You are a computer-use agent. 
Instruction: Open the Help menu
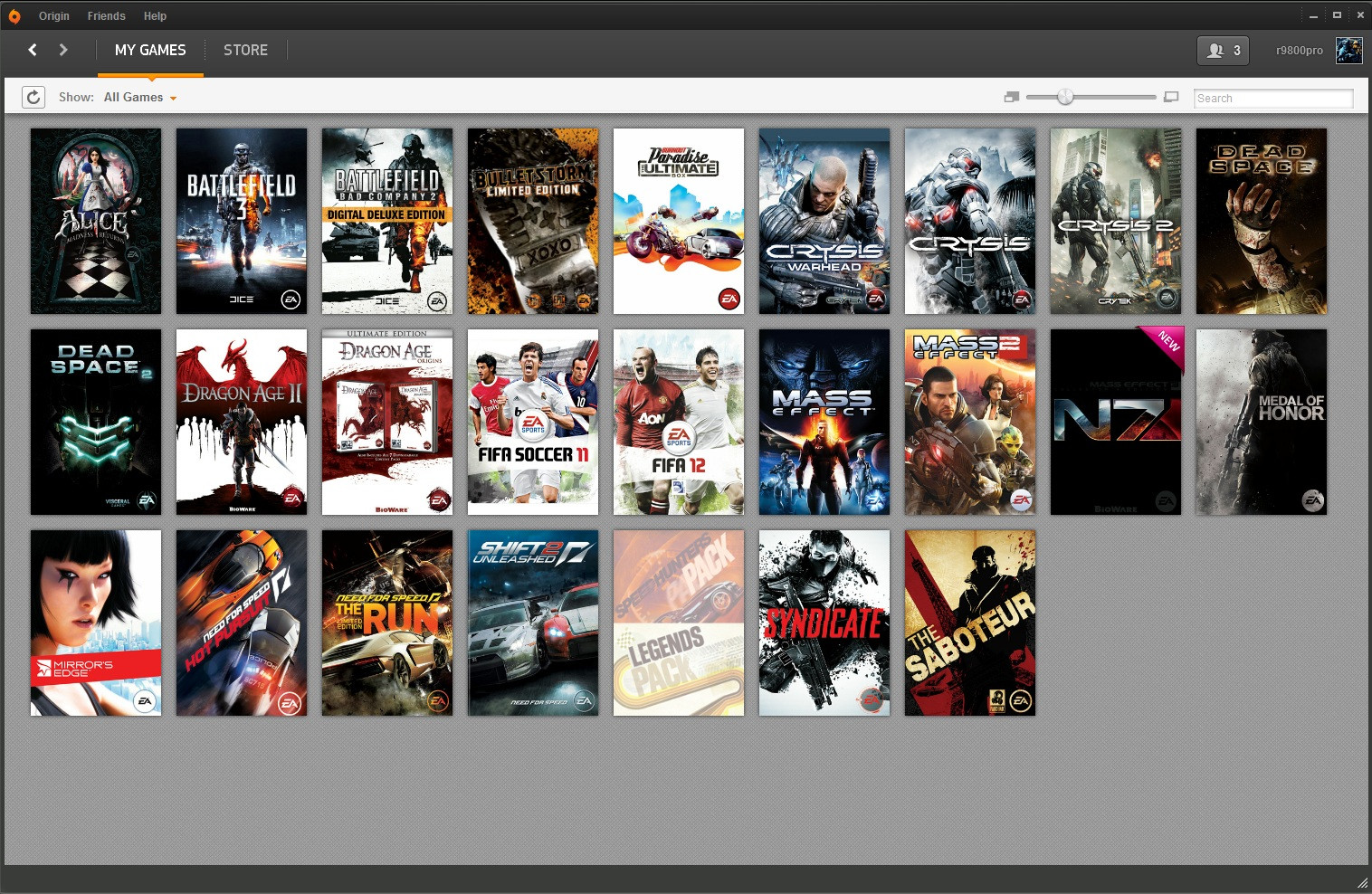155,16
